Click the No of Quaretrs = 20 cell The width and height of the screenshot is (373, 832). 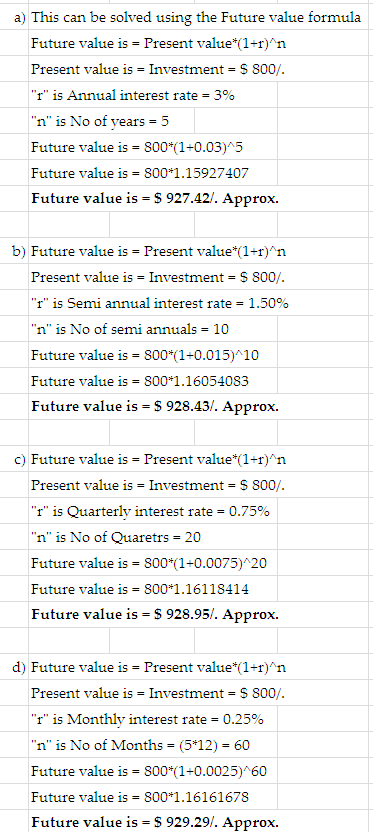tap(116, 538)
